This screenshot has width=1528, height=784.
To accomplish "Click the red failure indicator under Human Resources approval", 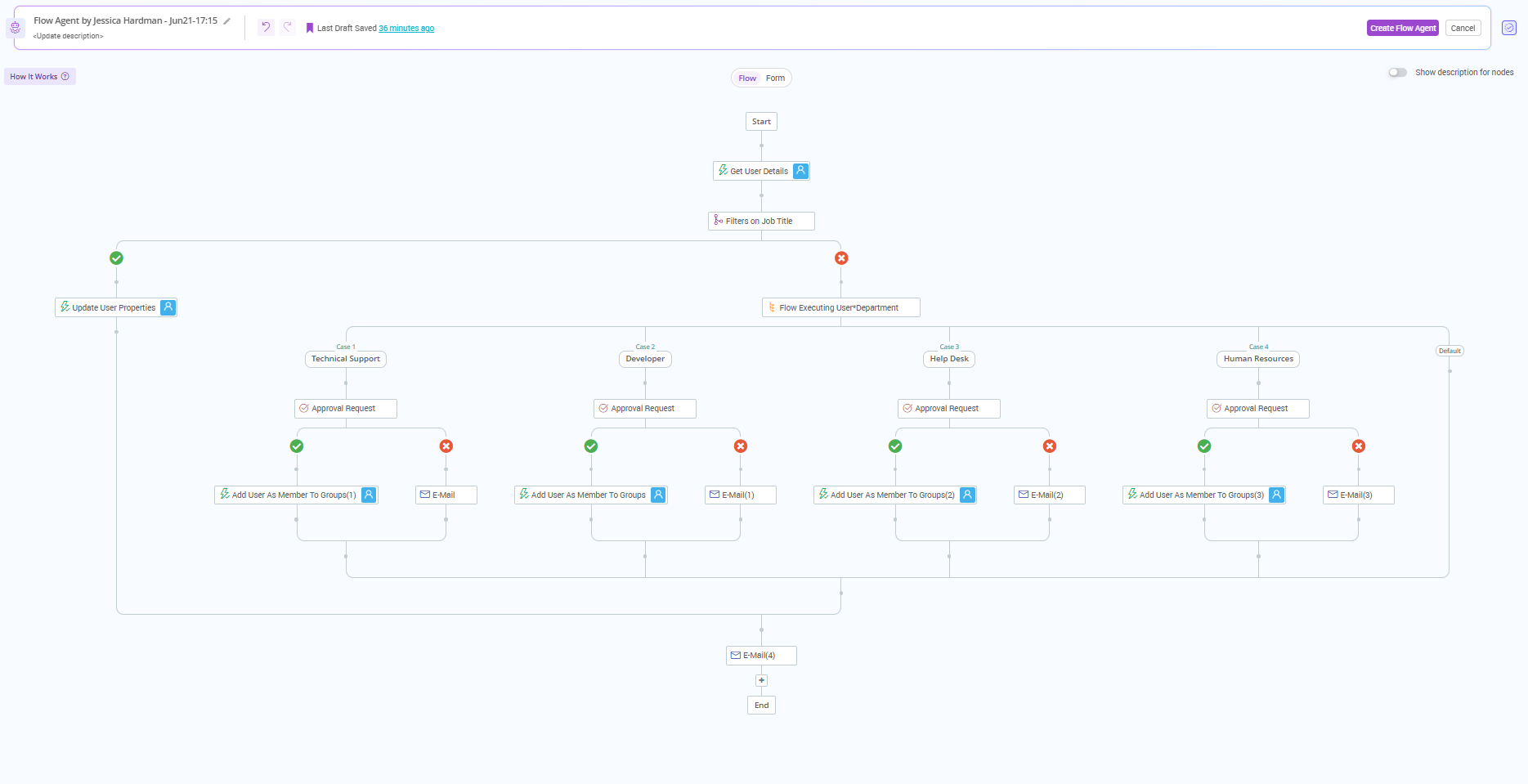I will (x=1358, y=446).
